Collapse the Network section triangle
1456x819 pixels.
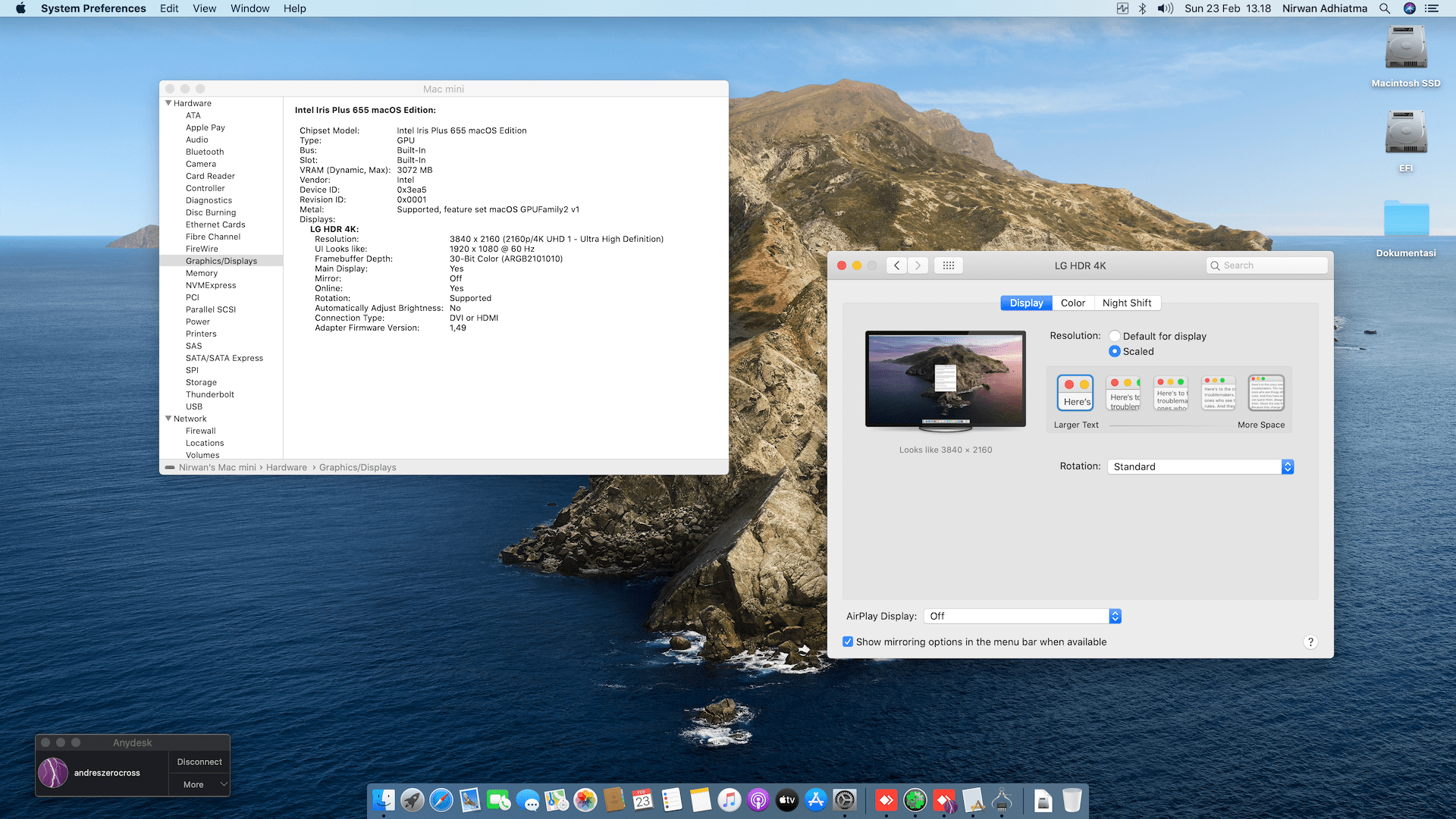[168, 418]
